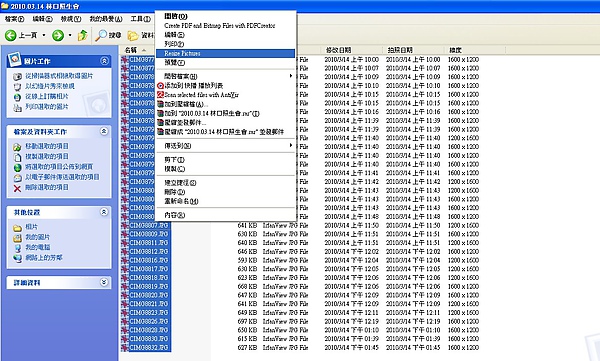Choose 建立捷徑(S) in the context menu
This screenshot has width=600, height=361.
tap(225, 183)
